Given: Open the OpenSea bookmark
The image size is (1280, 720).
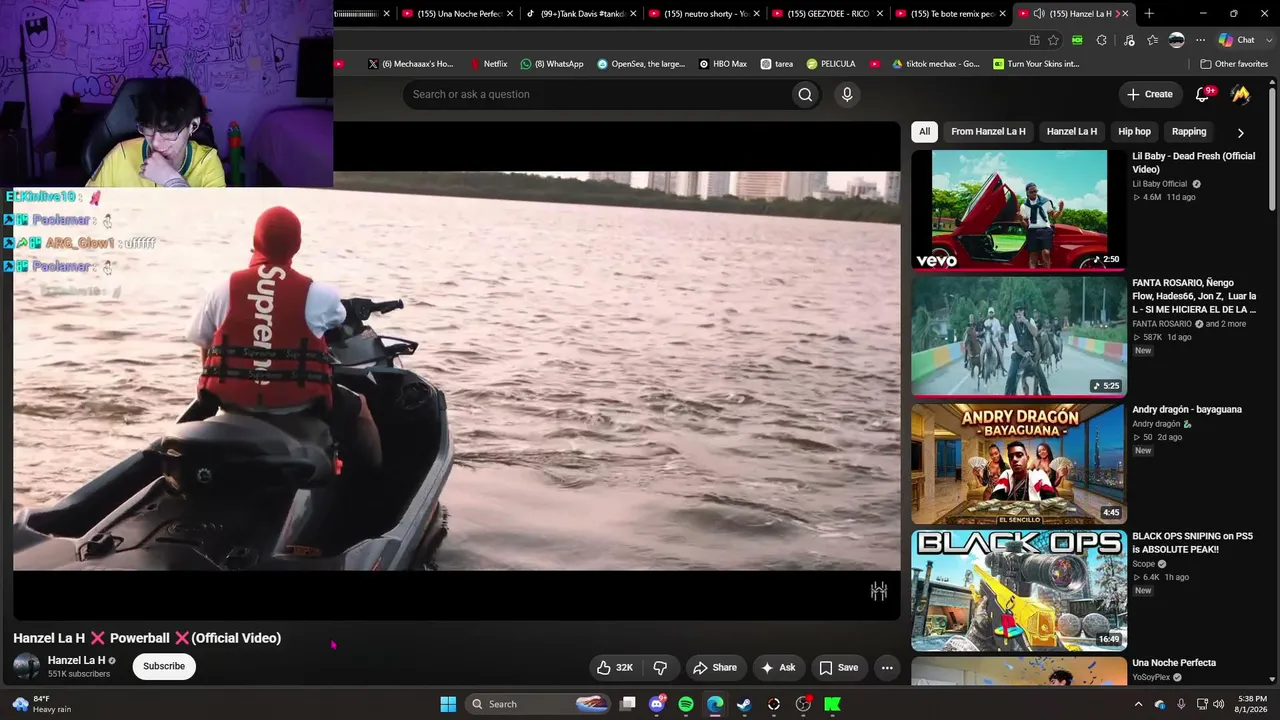Looking at the screenshot, I should pyautogui.click(x=641, y=64).
